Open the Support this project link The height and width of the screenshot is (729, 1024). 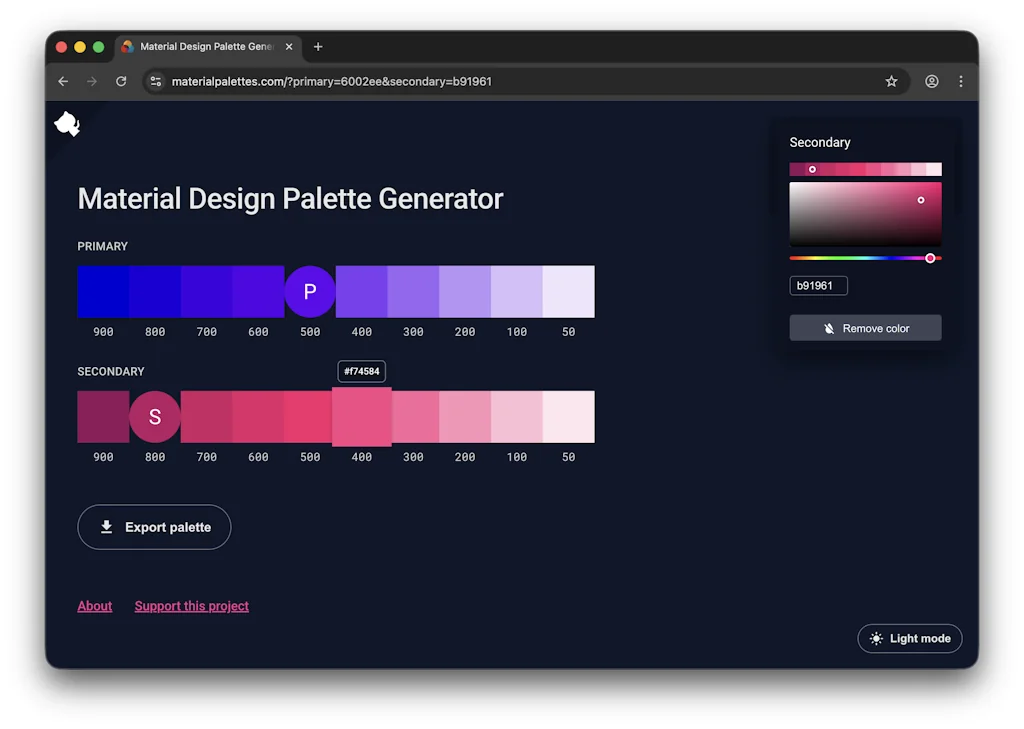pyautogui.click(x=191, y=605)
